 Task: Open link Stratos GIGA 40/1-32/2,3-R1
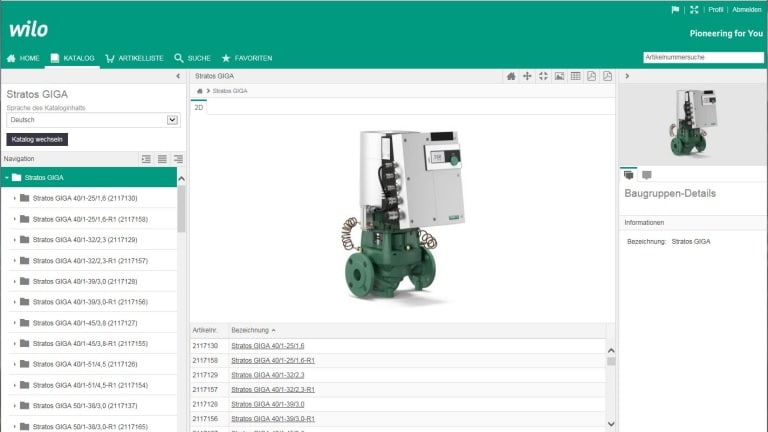(x=273, y=390)
